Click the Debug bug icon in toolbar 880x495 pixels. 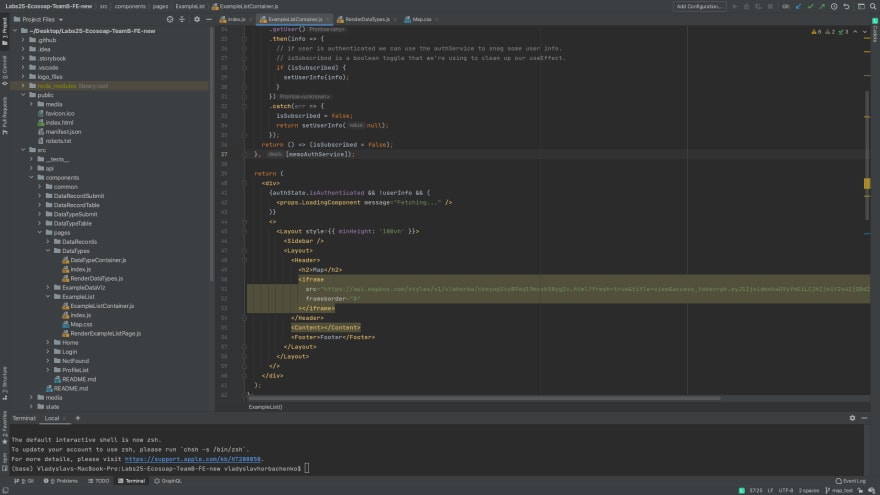coord(746,6)
